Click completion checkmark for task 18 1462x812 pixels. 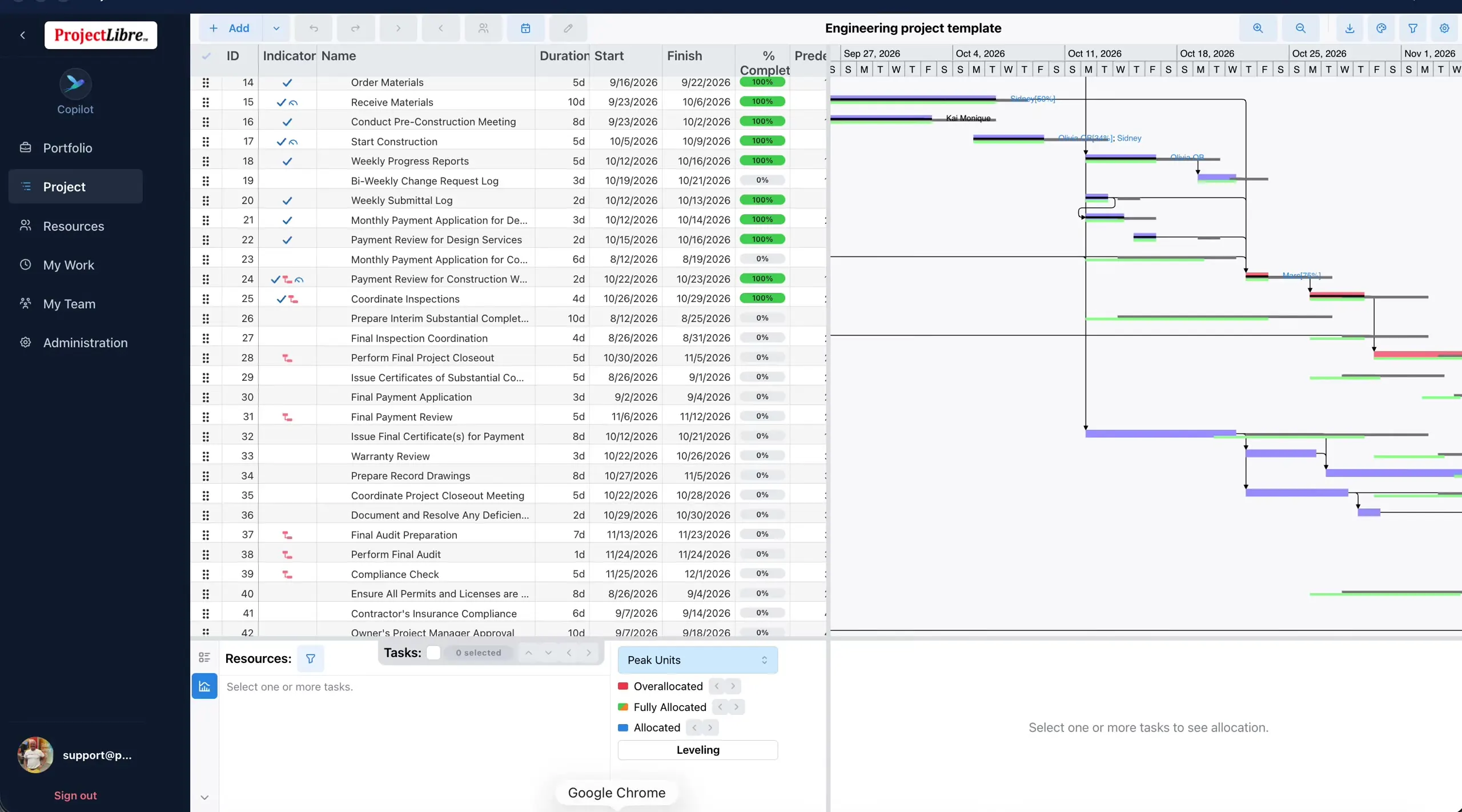pyautogui.click(x=287, y=162)
